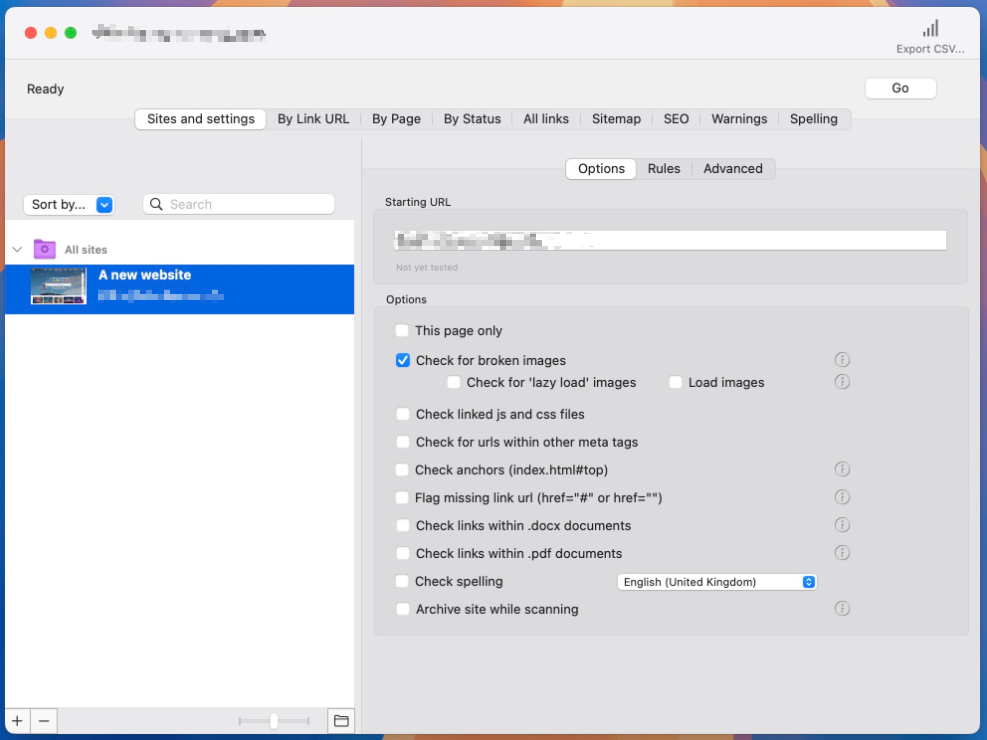The image size is (987, 740).
Task: Click the remove site minus button
Action: (43, 721)
